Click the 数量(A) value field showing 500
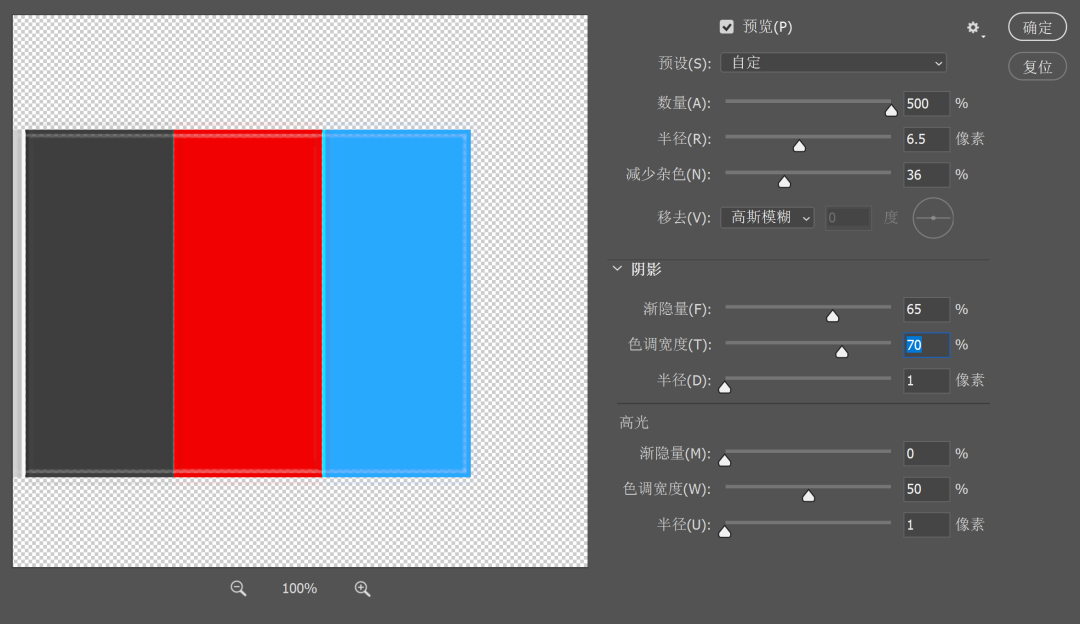This screenshot has width=1080, height=624. coord(926,103)
